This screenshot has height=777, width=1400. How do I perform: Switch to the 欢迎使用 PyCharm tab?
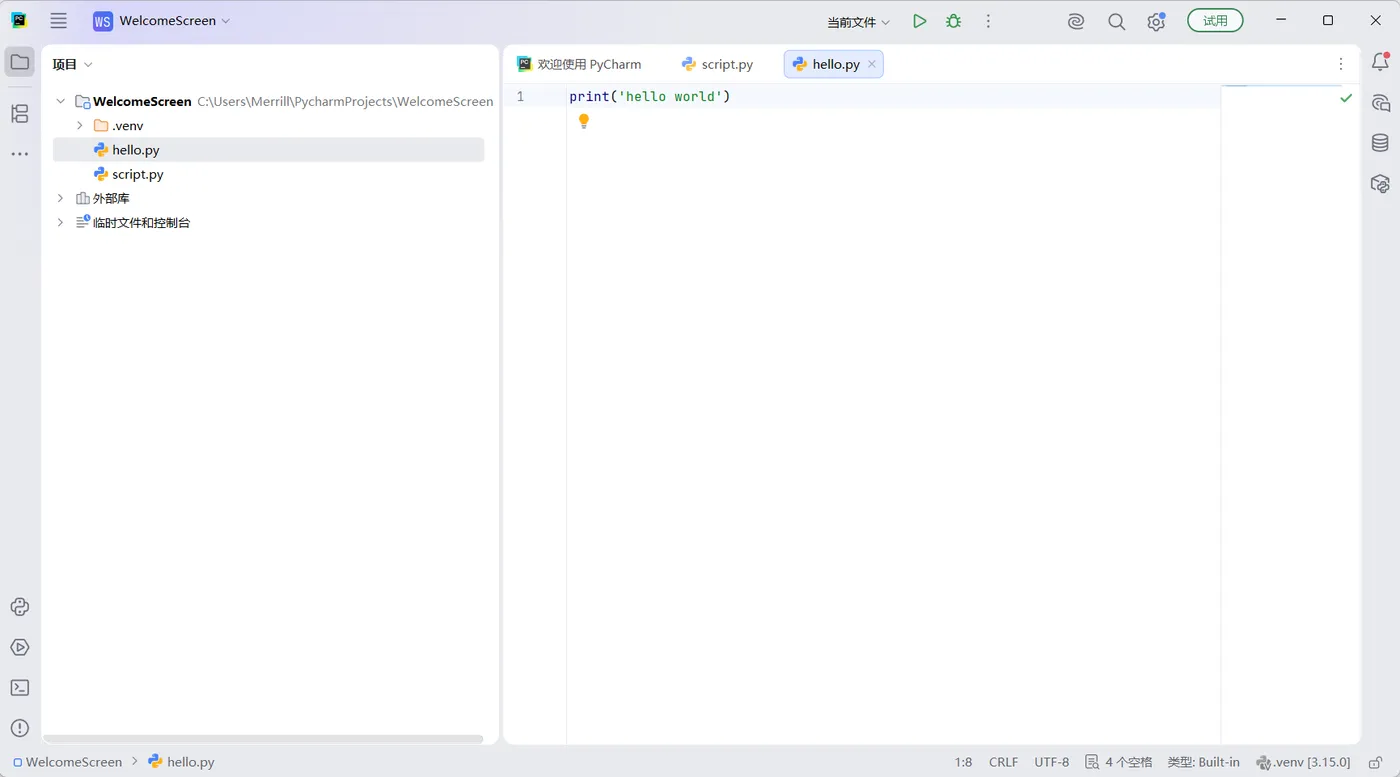point(579,64)
